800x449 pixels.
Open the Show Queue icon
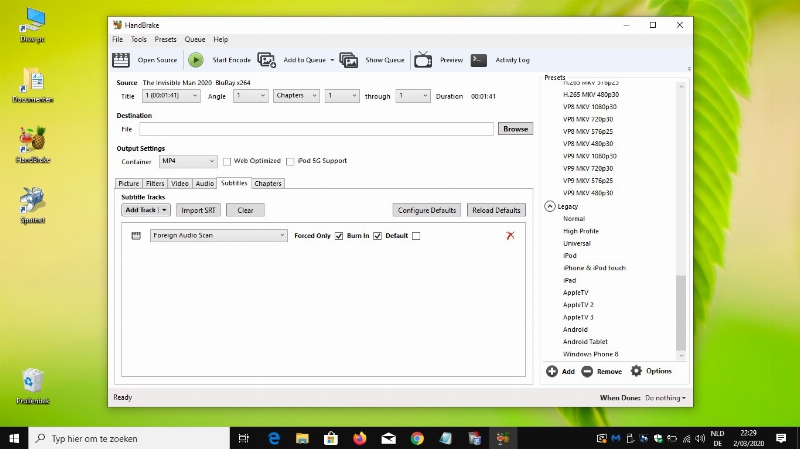coord(348,60)
